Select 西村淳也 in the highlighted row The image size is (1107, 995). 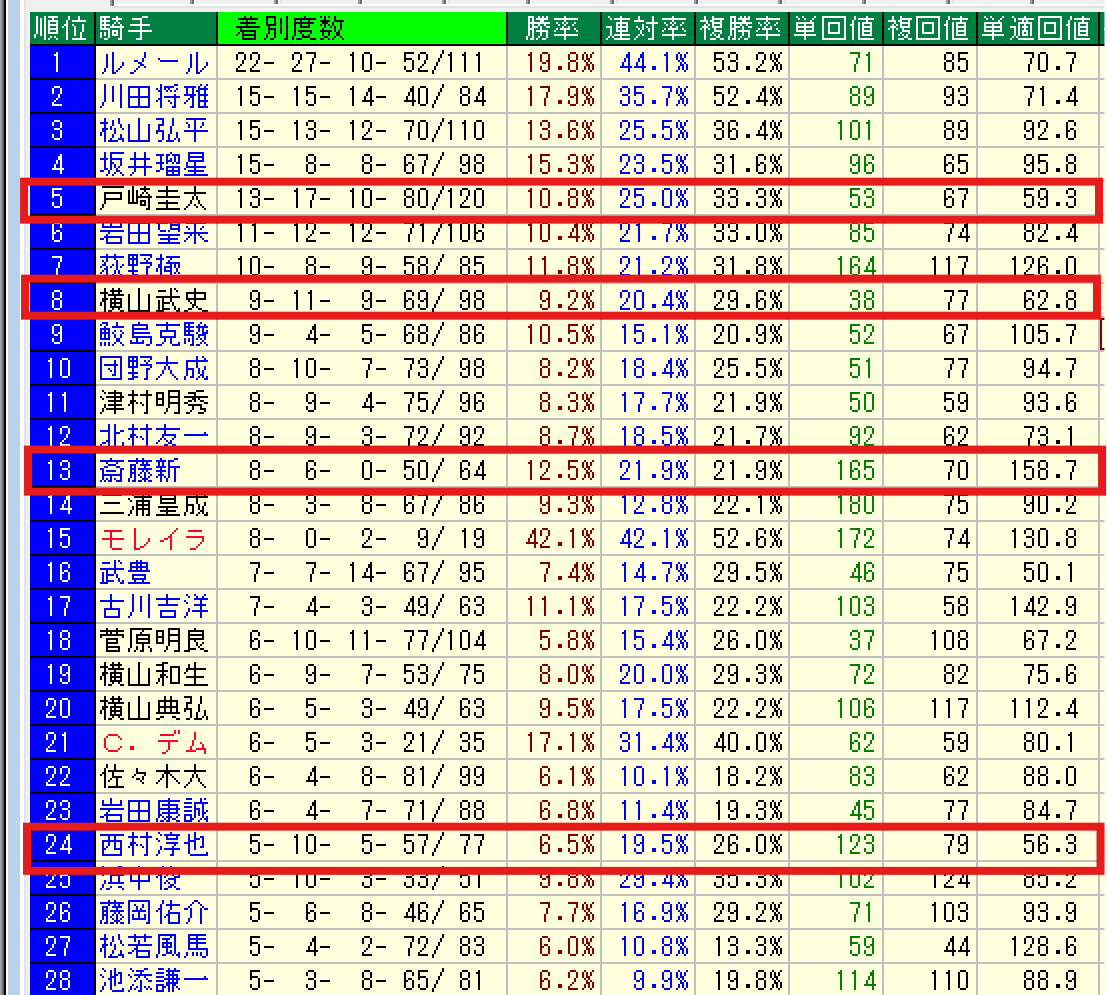pos(154,845)
